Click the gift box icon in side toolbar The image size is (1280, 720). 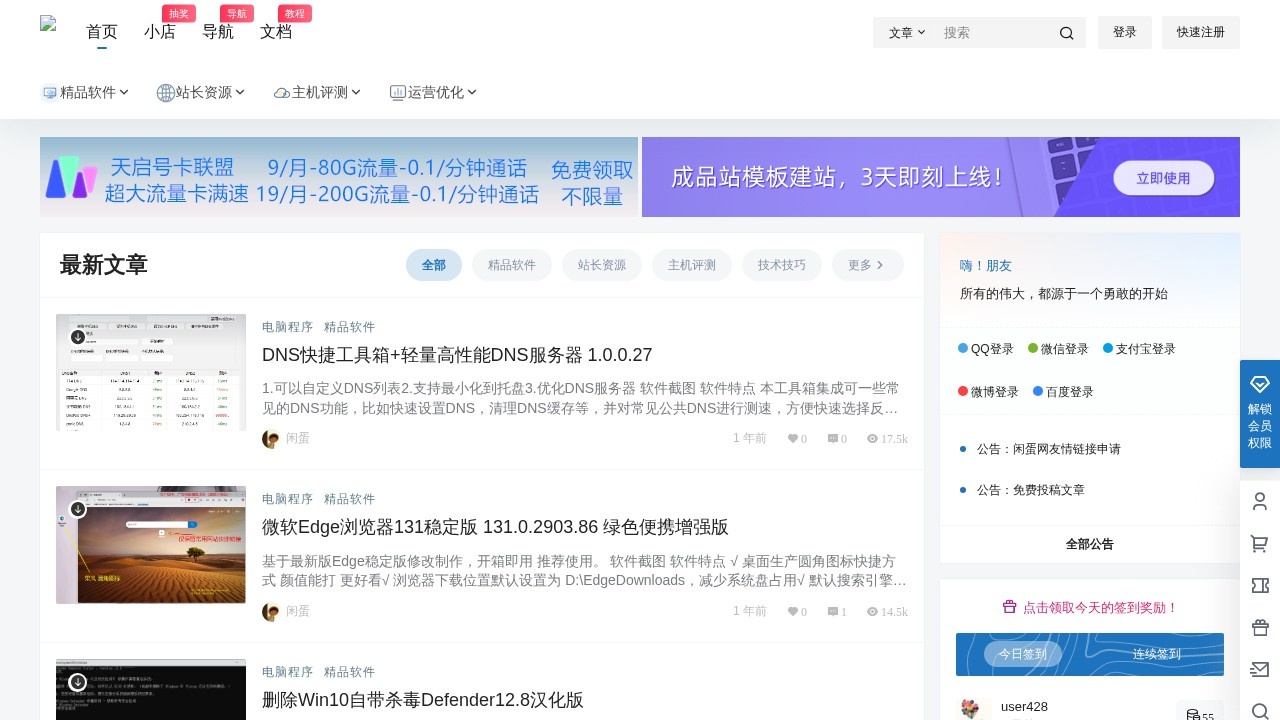[x=1260, y=628]
